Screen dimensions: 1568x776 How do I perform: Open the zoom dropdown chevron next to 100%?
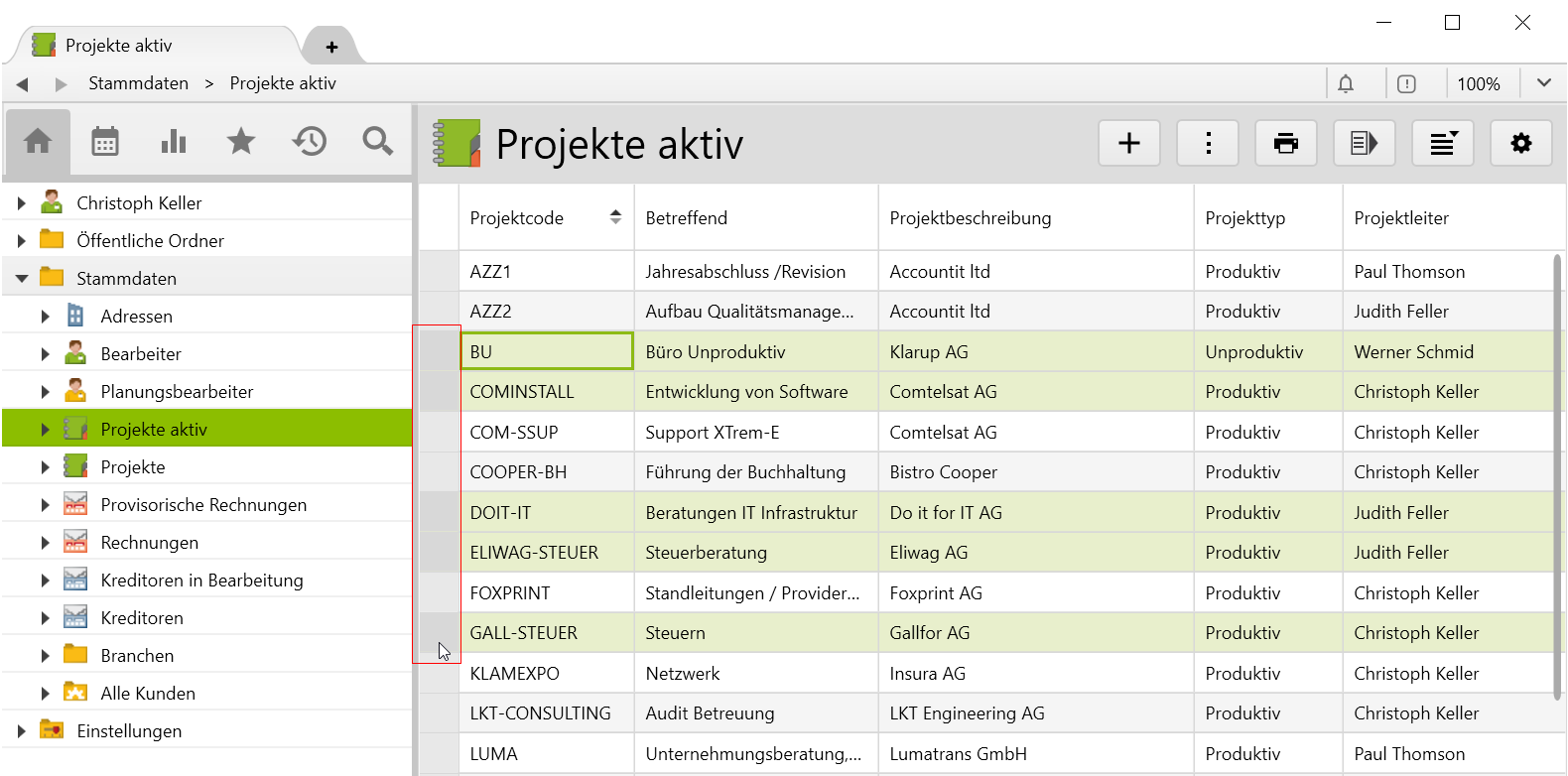click(1544, 83)
